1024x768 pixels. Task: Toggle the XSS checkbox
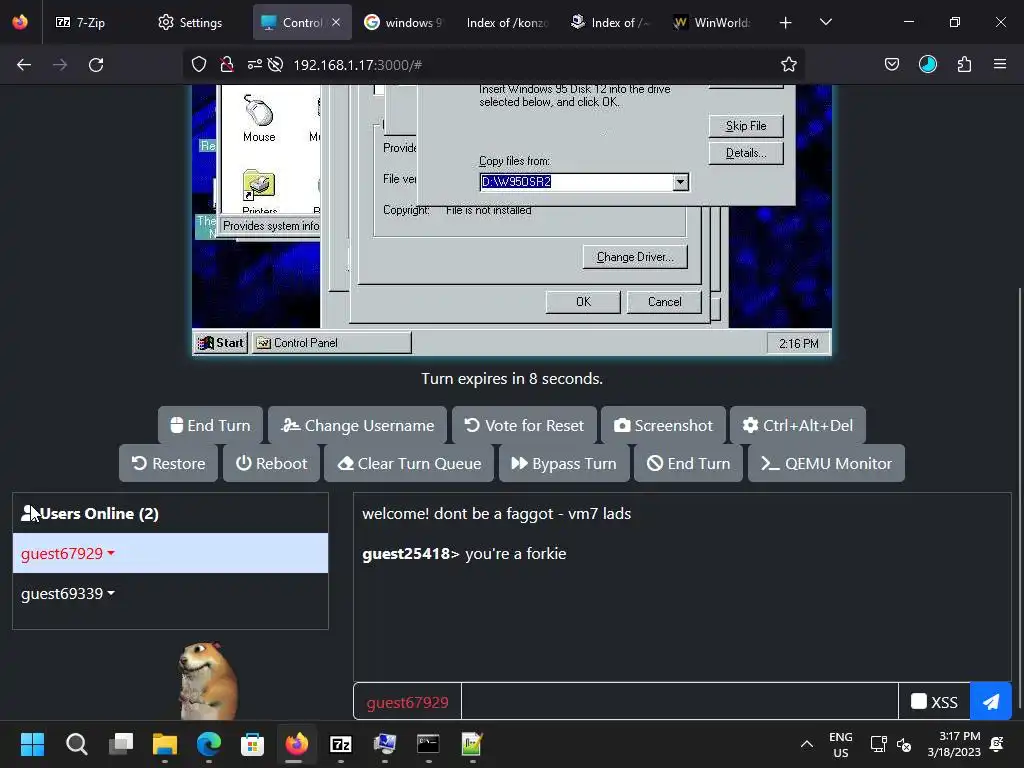pos(918,701)
